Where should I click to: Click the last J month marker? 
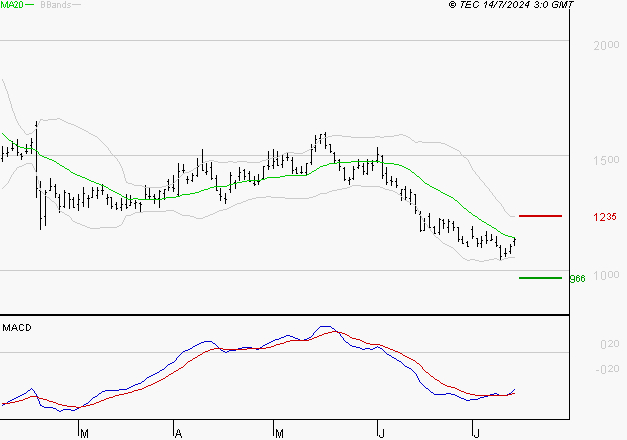pyautogui.click(x=476, y=433)
